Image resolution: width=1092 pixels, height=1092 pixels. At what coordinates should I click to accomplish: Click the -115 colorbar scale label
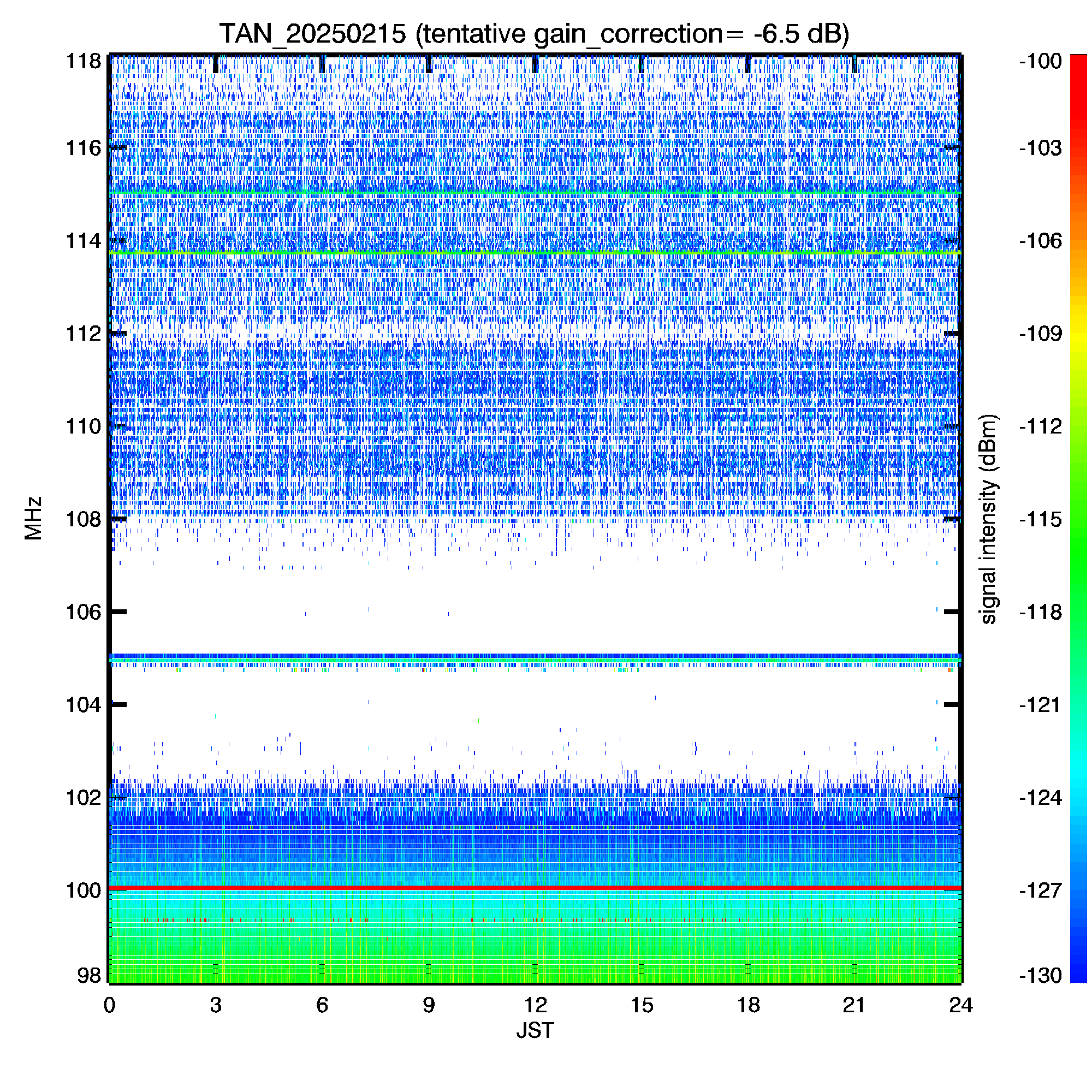coord(1040,519)
